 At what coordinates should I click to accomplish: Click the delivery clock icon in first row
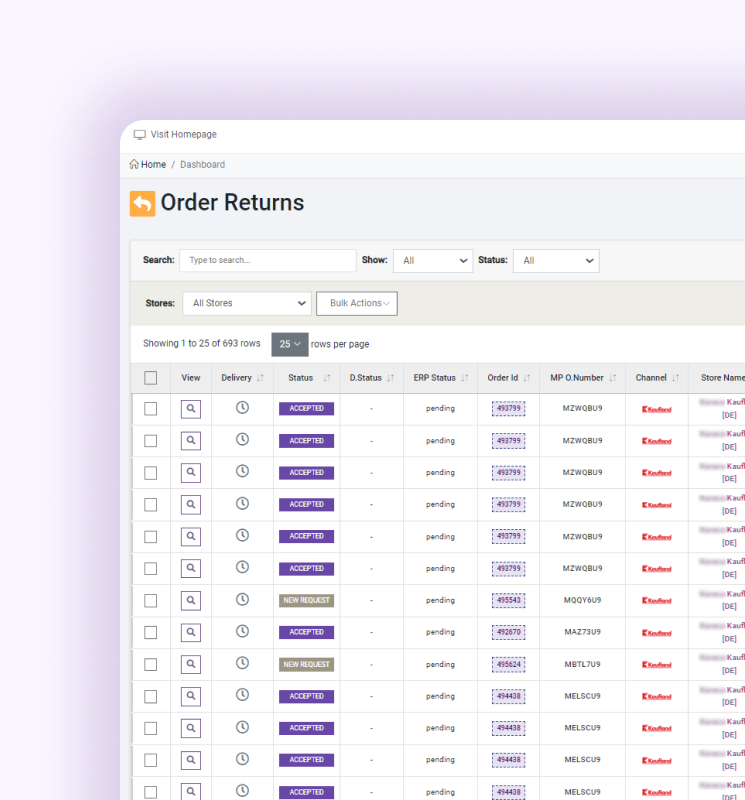pyautogui.click(x=242, y=408)
